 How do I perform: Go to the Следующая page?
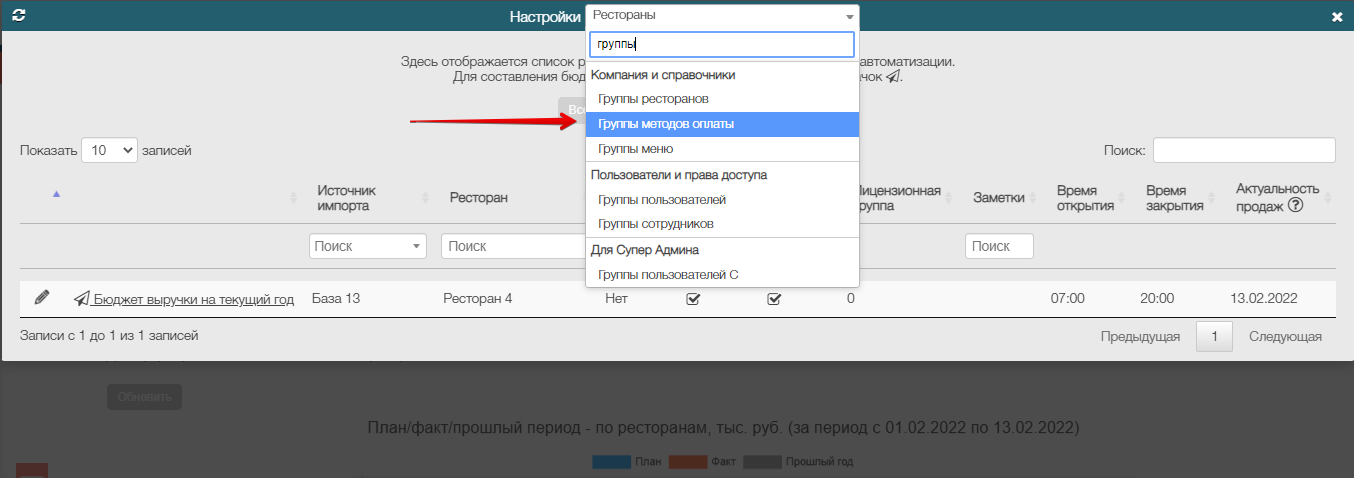point(1286,336)
